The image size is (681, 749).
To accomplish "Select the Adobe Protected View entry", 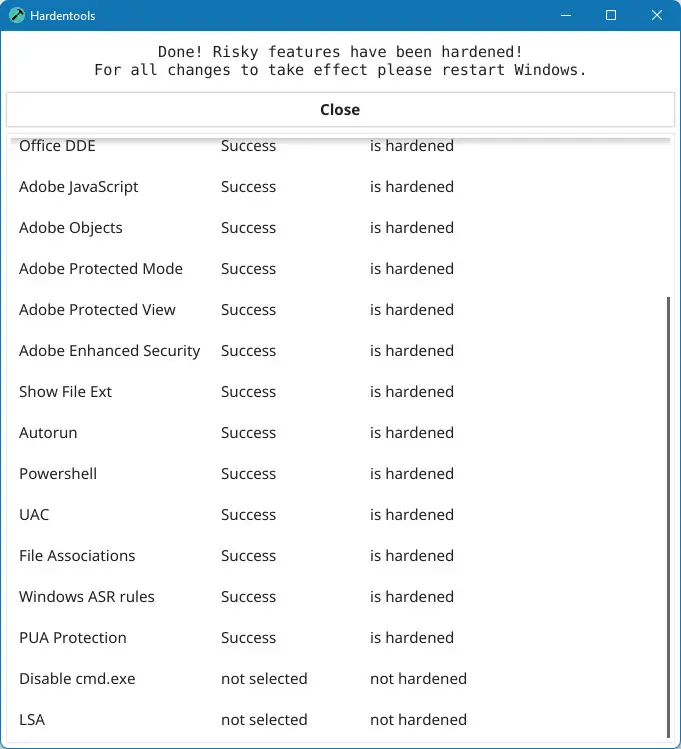I will click(97, 310).
